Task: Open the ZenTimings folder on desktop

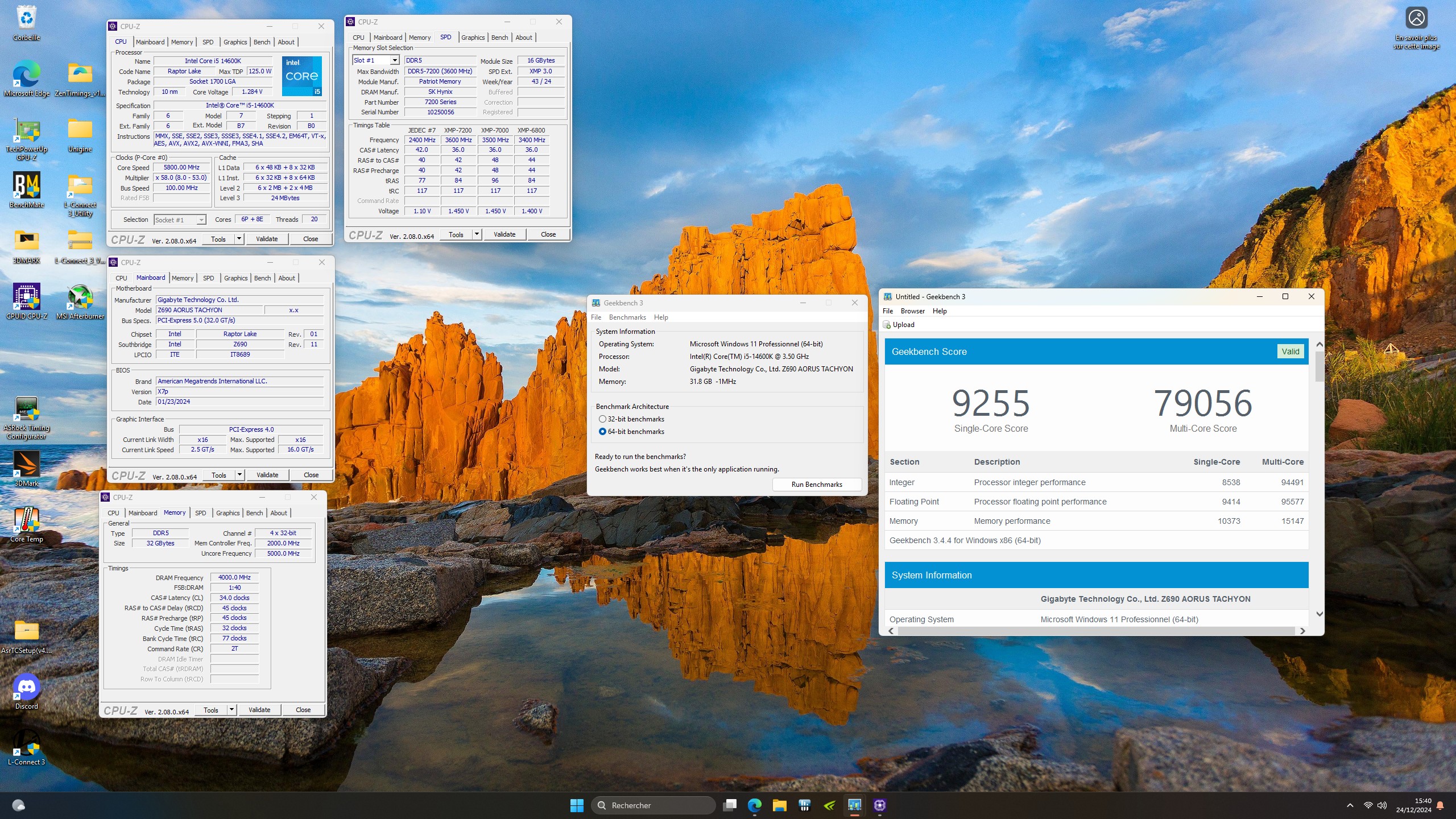Action: pos(80,78)
